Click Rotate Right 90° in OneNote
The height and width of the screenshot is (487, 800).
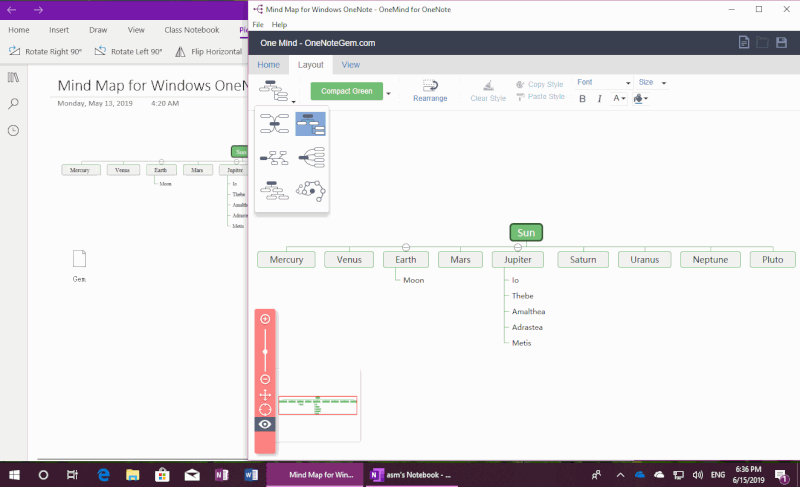click(45, 52)
